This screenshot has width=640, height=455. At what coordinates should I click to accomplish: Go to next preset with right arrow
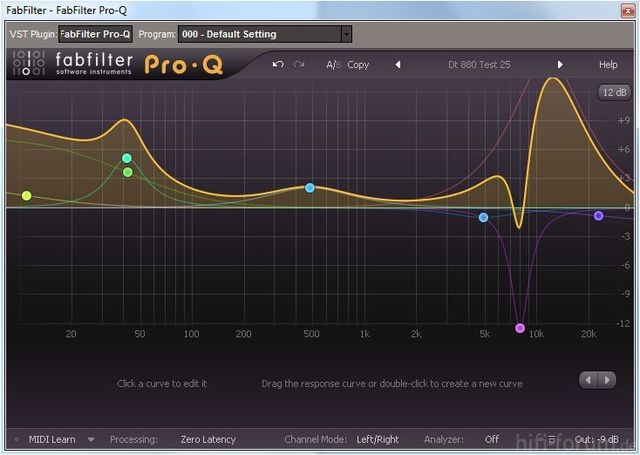pyautogui.click(x=560, y=65)
